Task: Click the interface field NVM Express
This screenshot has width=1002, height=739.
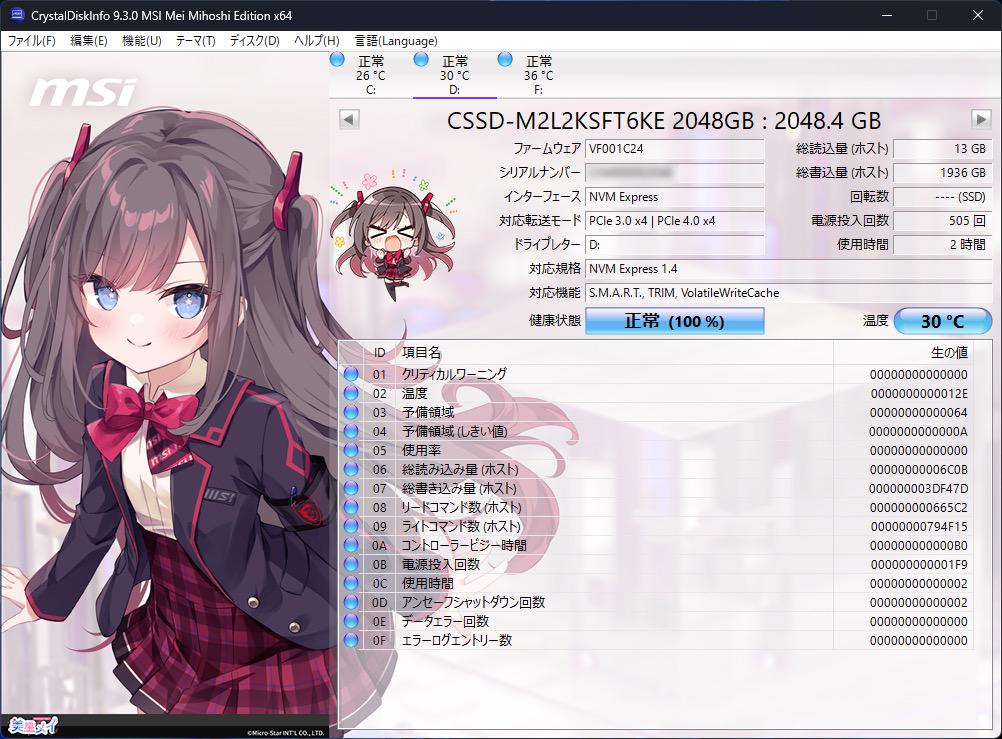Action: coord(675,197)
